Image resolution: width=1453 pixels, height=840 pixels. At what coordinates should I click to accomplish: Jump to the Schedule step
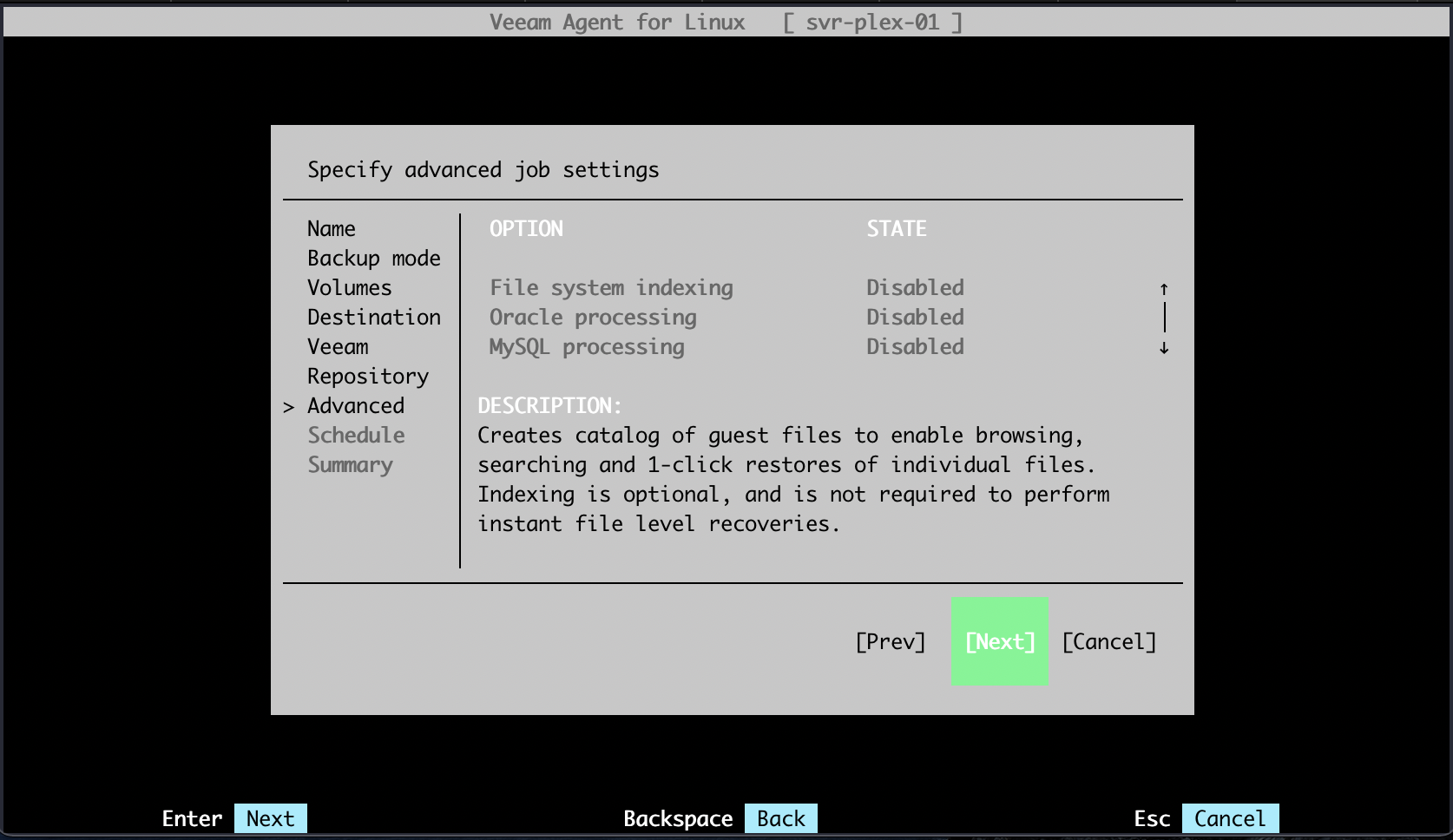356,435
